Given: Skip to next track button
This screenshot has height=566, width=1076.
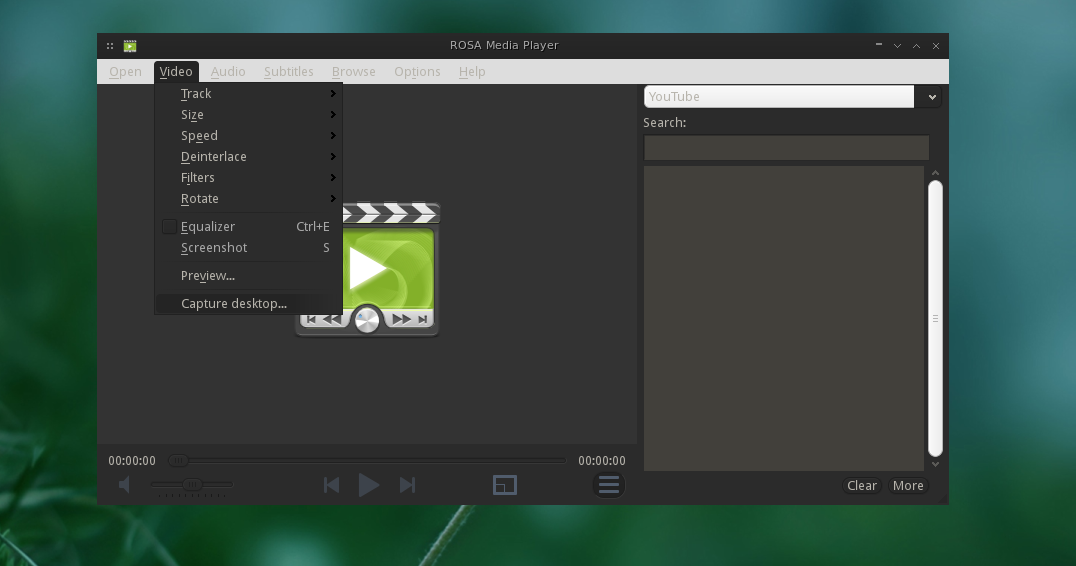Looking at the screenshot, I should tap(407, 485).
